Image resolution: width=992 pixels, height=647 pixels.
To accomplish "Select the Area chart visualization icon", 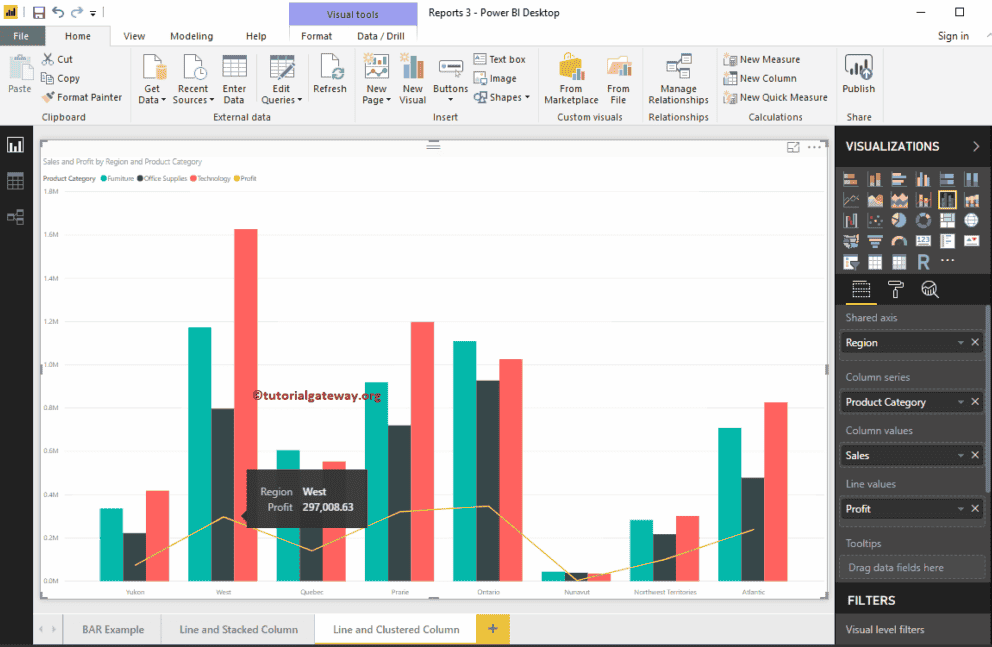I will coord(875,200).
